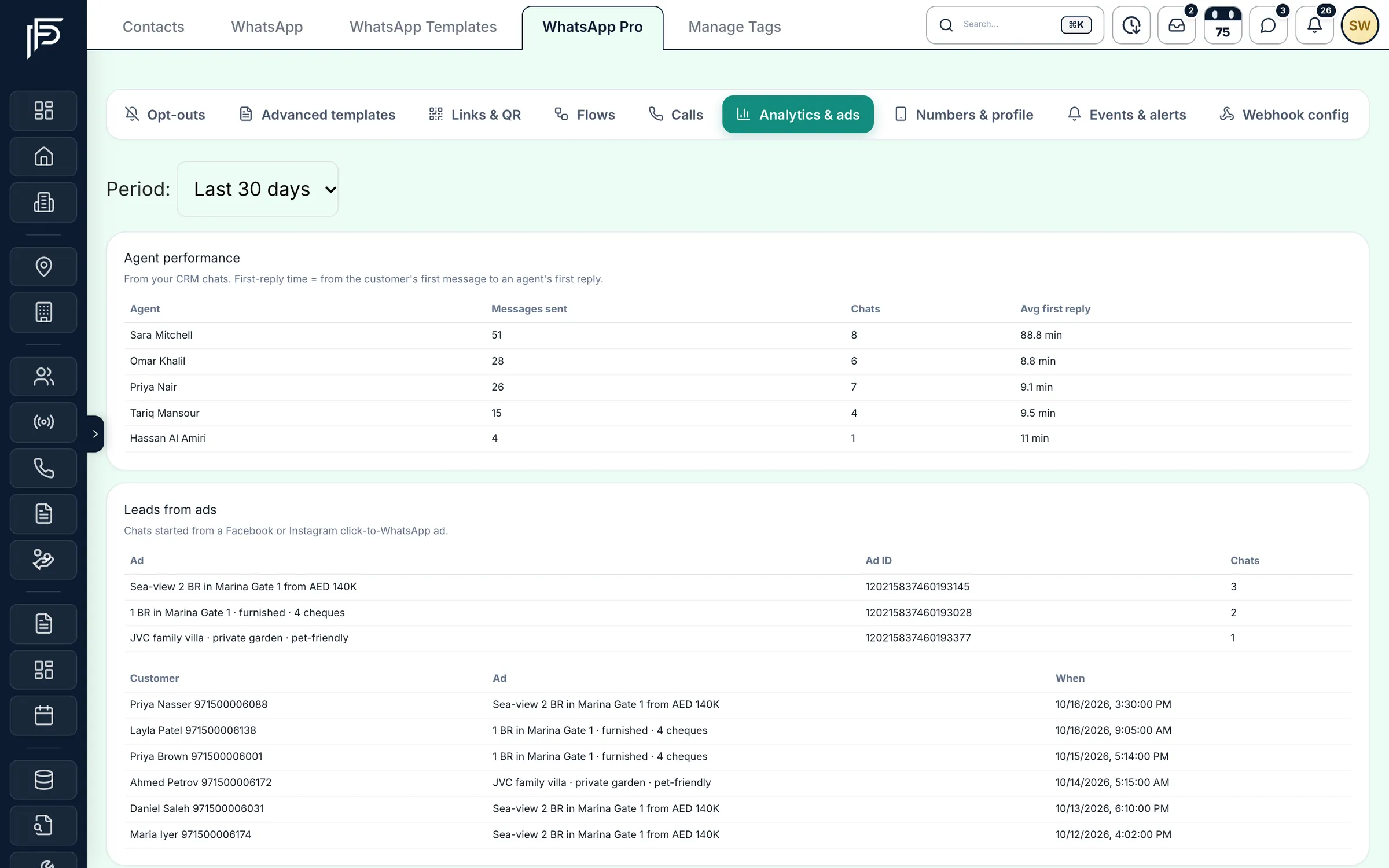Screen dimensions: 1389x868
Task: Select agent Sara Mitchell
Action: pos(161,335)
